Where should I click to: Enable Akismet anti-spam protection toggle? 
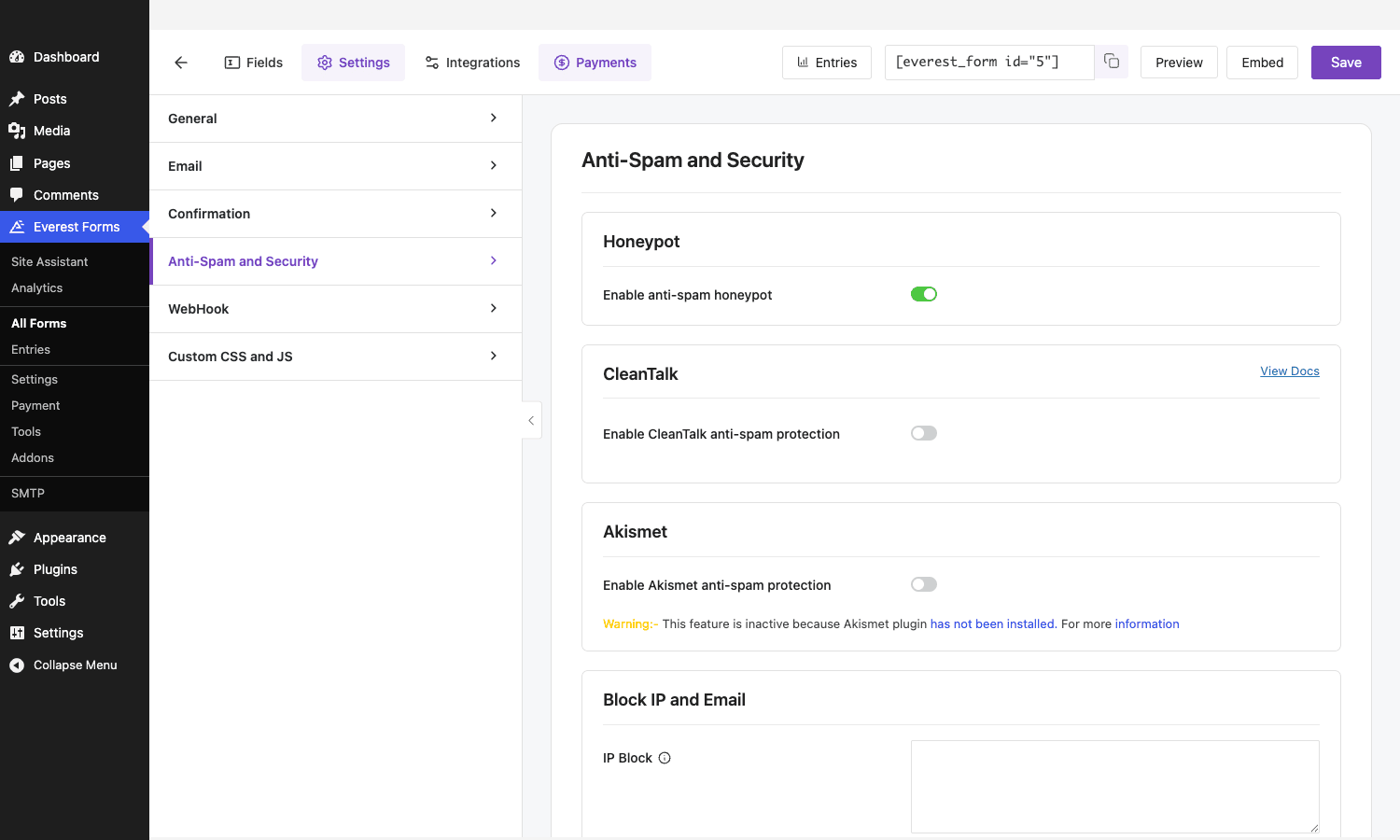pos(924,584)
